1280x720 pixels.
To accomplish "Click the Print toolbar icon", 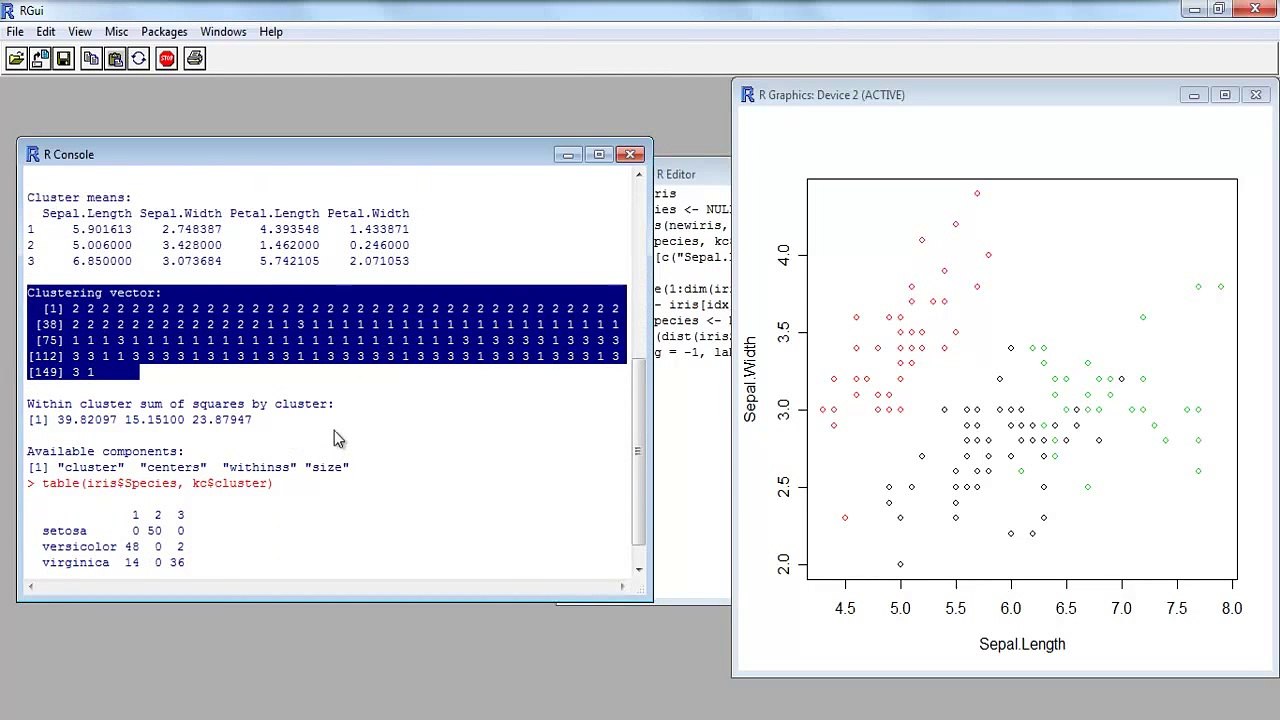I will (195, 59).
